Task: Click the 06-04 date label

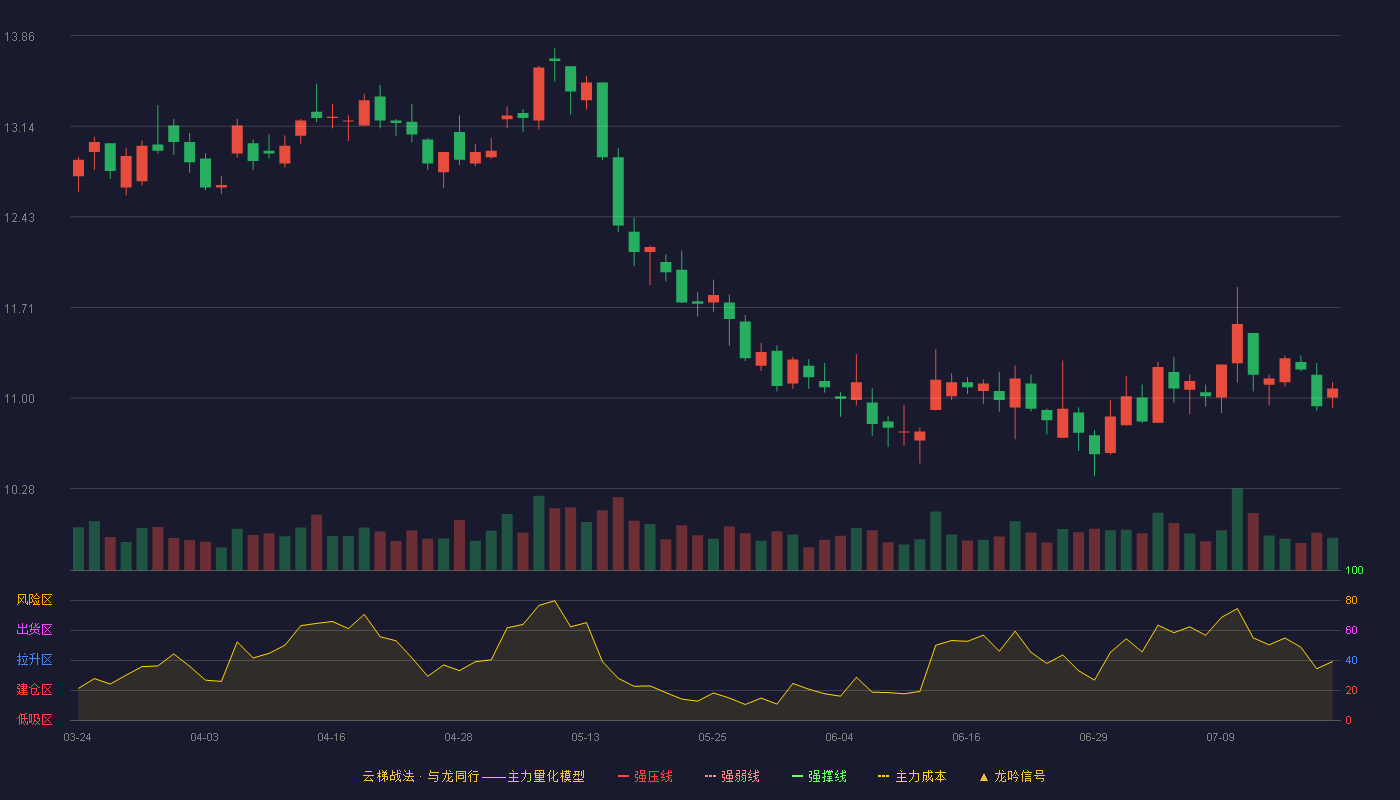Action: 839,737
